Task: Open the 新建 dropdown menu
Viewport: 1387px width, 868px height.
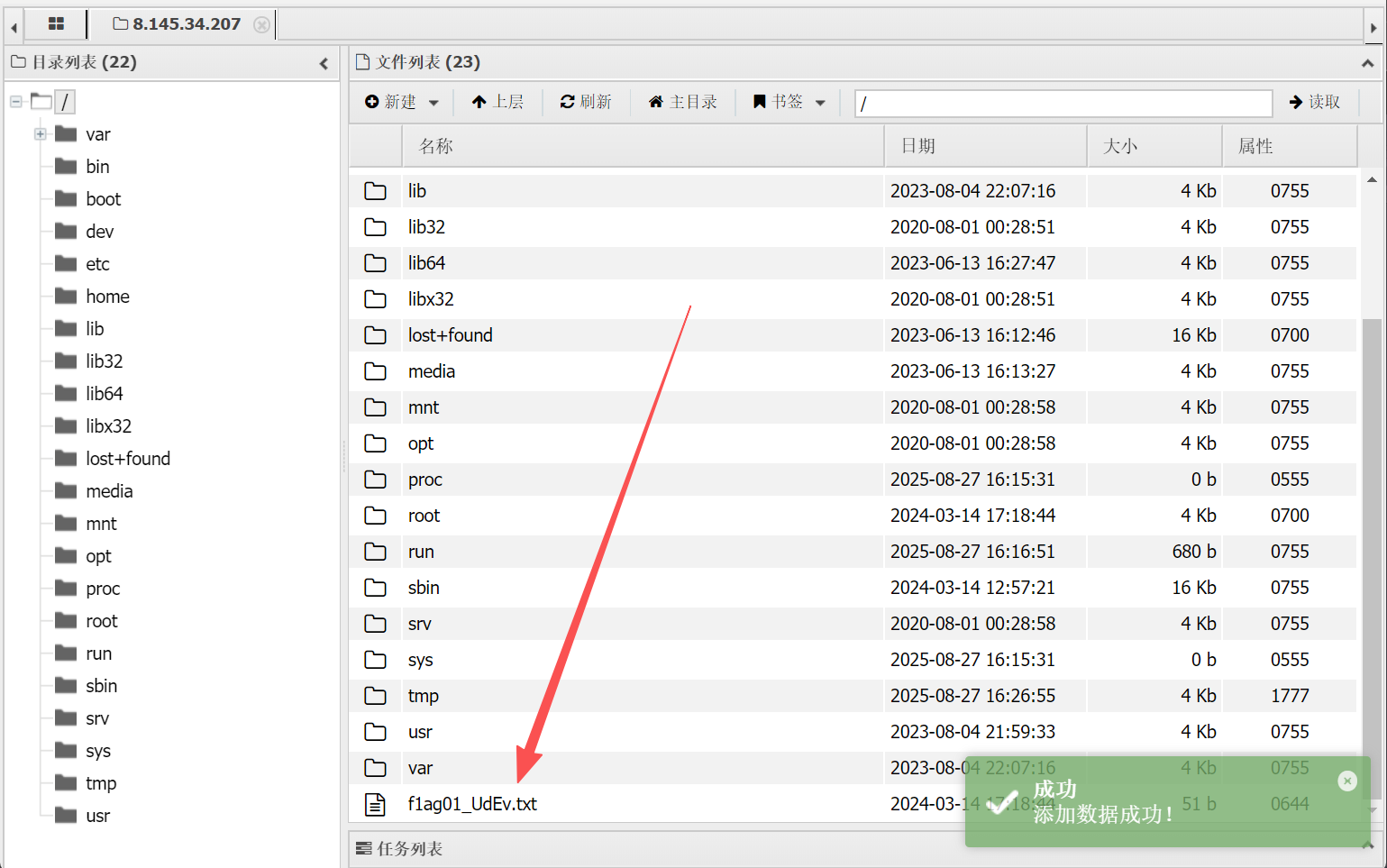Action: pos(402,103)
